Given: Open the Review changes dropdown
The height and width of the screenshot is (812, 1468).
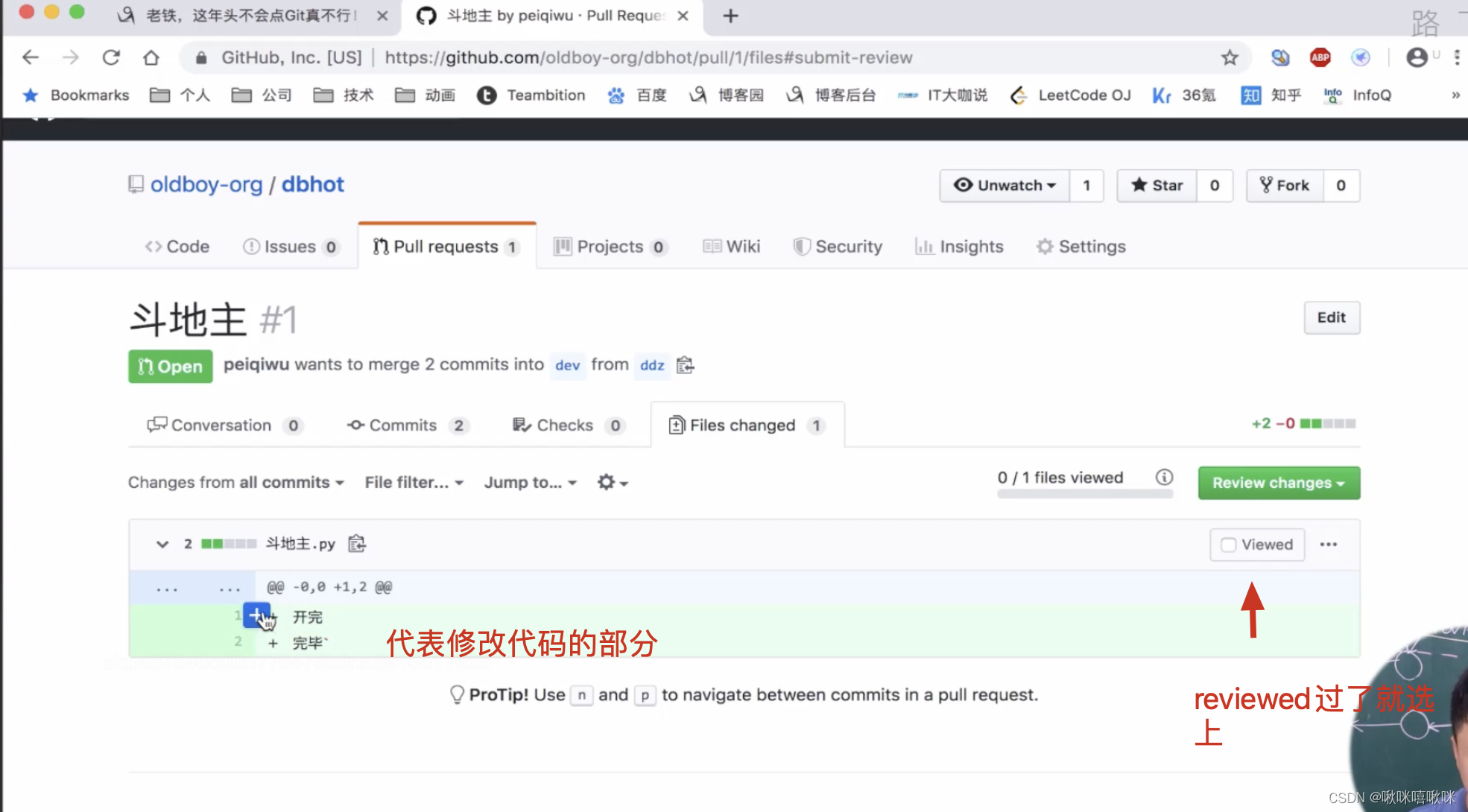Looking at the screenshot, I should click(1279, 483).
